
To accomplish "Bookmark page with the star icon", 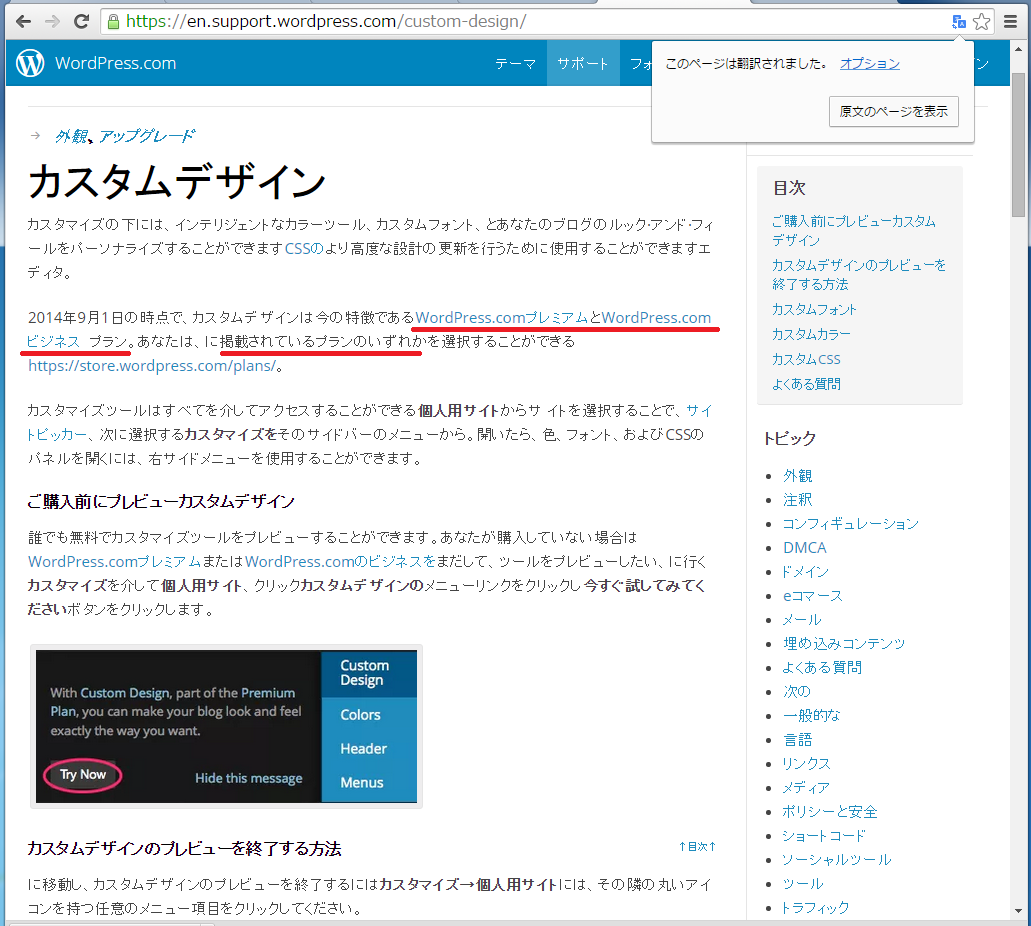I will pos(982,22).
